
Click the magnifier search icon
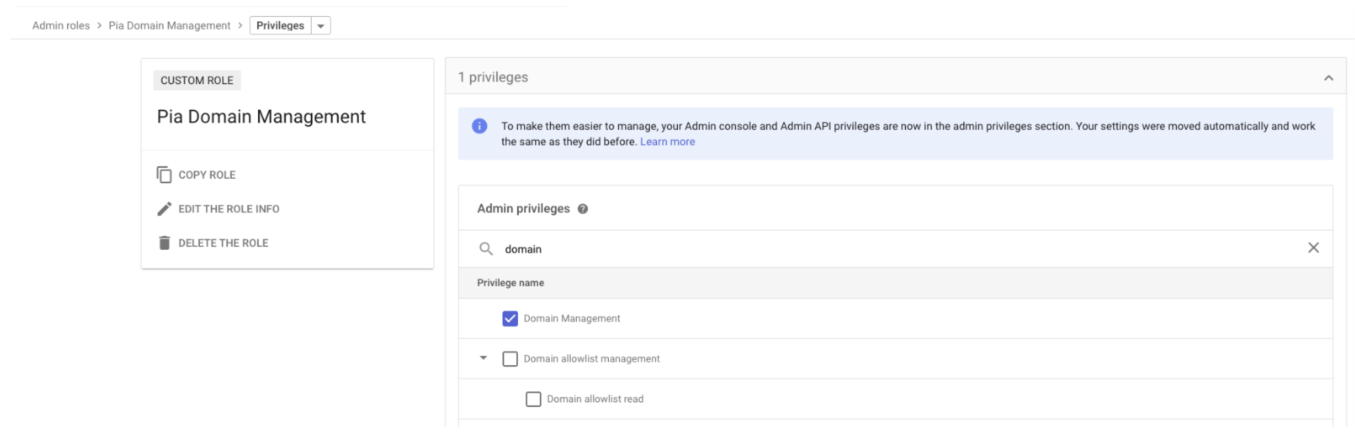coord(485,249)
